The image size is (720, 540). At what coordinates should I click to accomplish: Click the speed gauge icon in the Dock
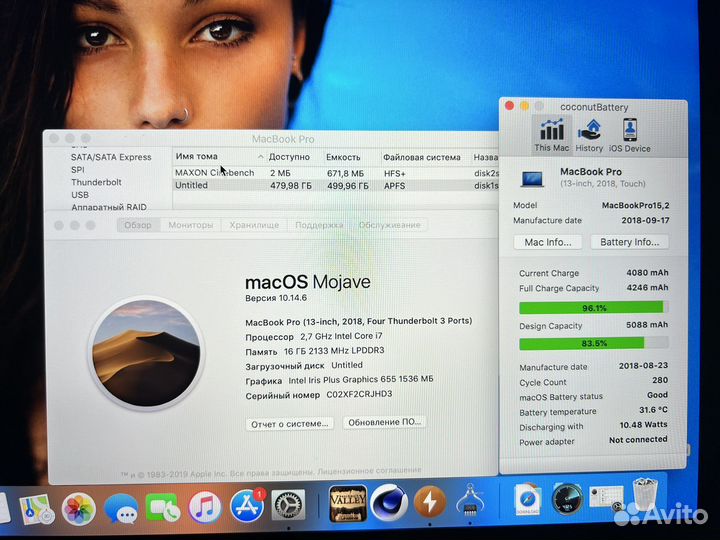[x=567, y=499]
